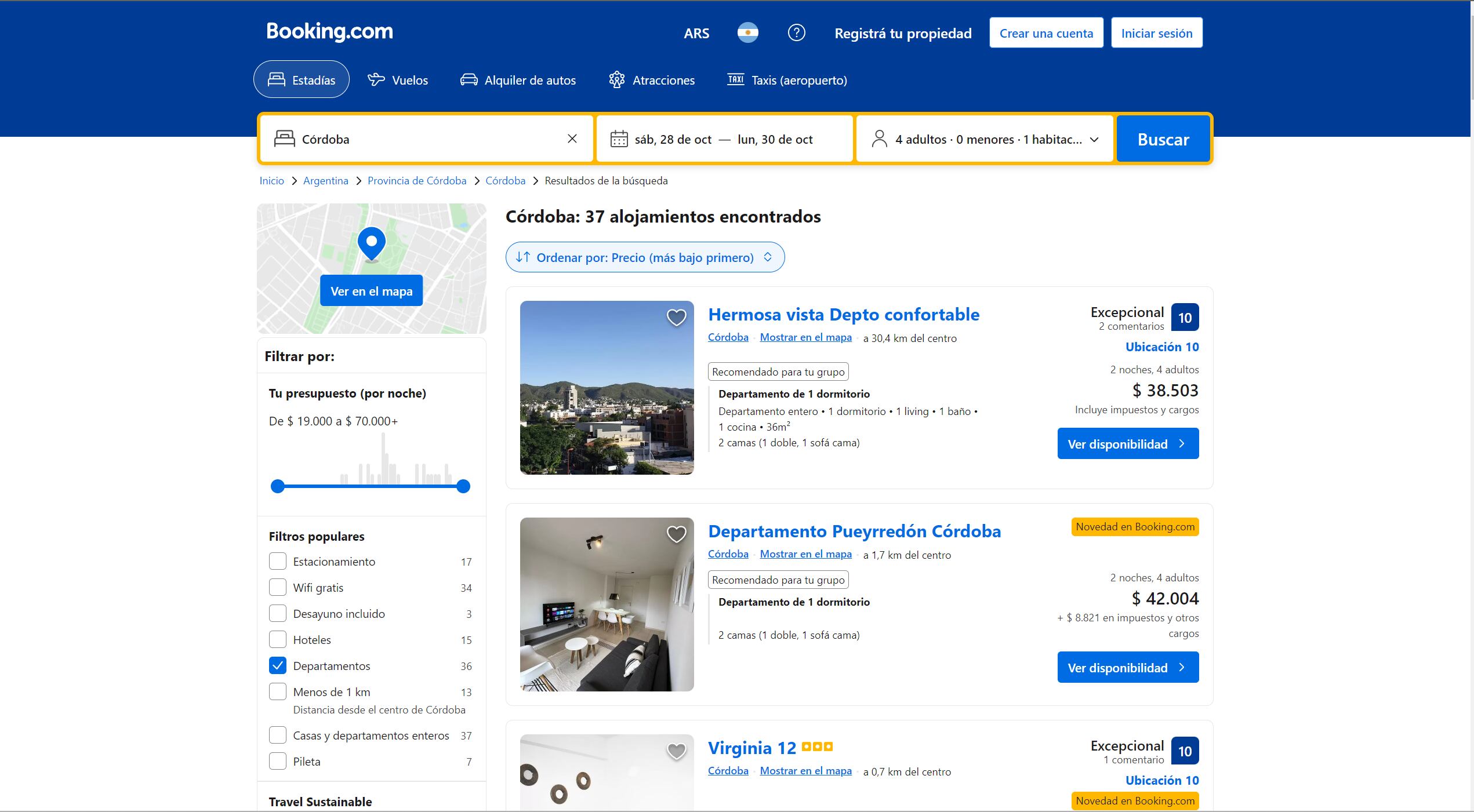
Task: Enable the Menos de 1 km filter
Action: click(278, 691)
